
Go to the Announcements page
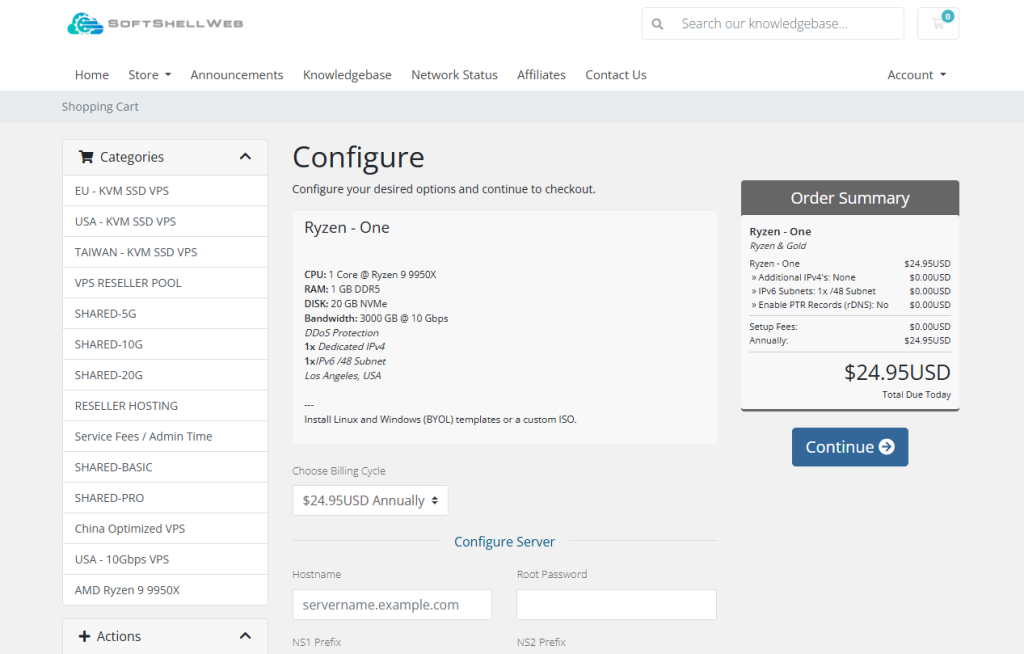click(x=237, y=75)
